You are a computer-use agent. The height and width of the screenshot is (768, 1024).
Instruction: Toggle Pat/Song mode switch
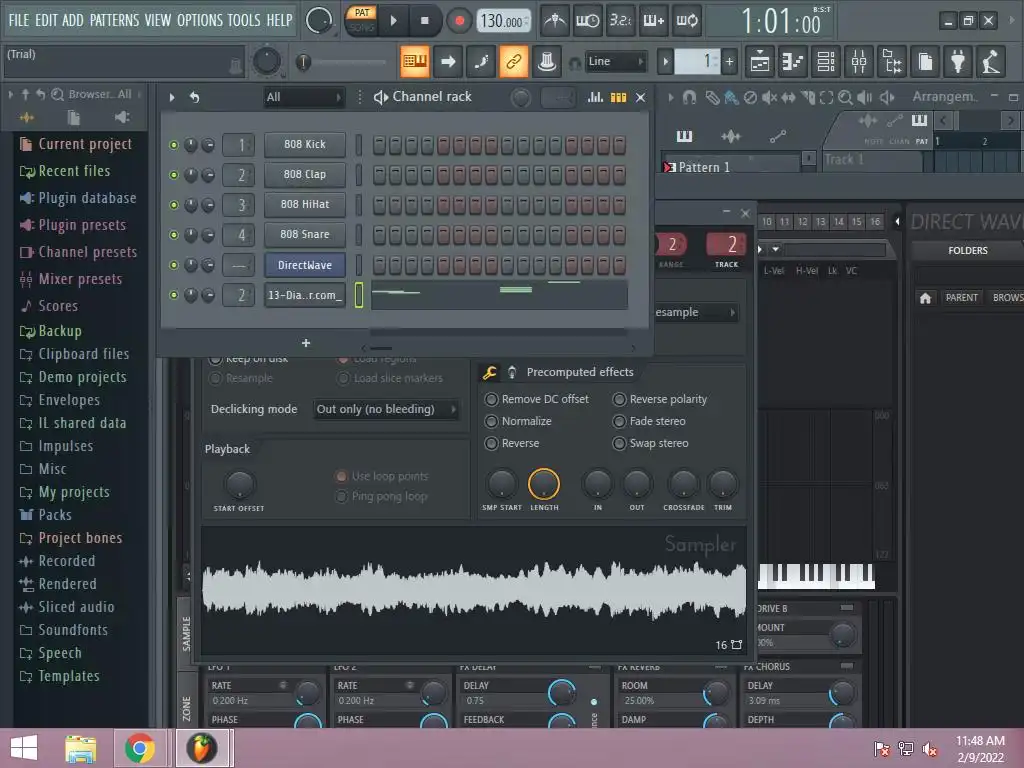click(x=361, y=21)
